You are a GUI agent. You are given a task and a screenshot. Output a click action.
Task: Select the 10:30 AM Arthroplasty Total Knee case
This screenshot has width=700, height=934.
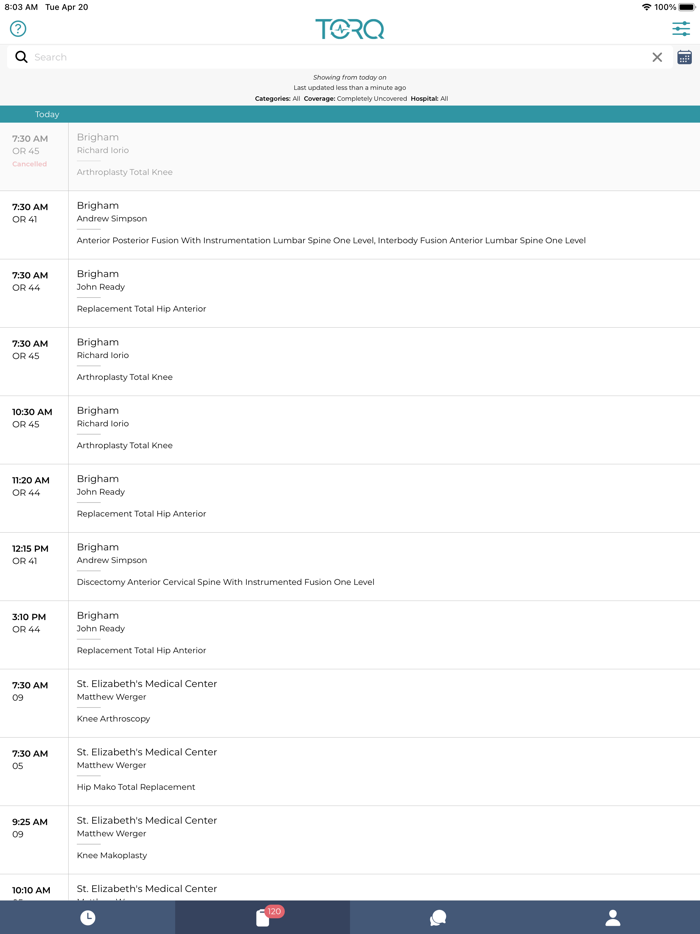350,430
